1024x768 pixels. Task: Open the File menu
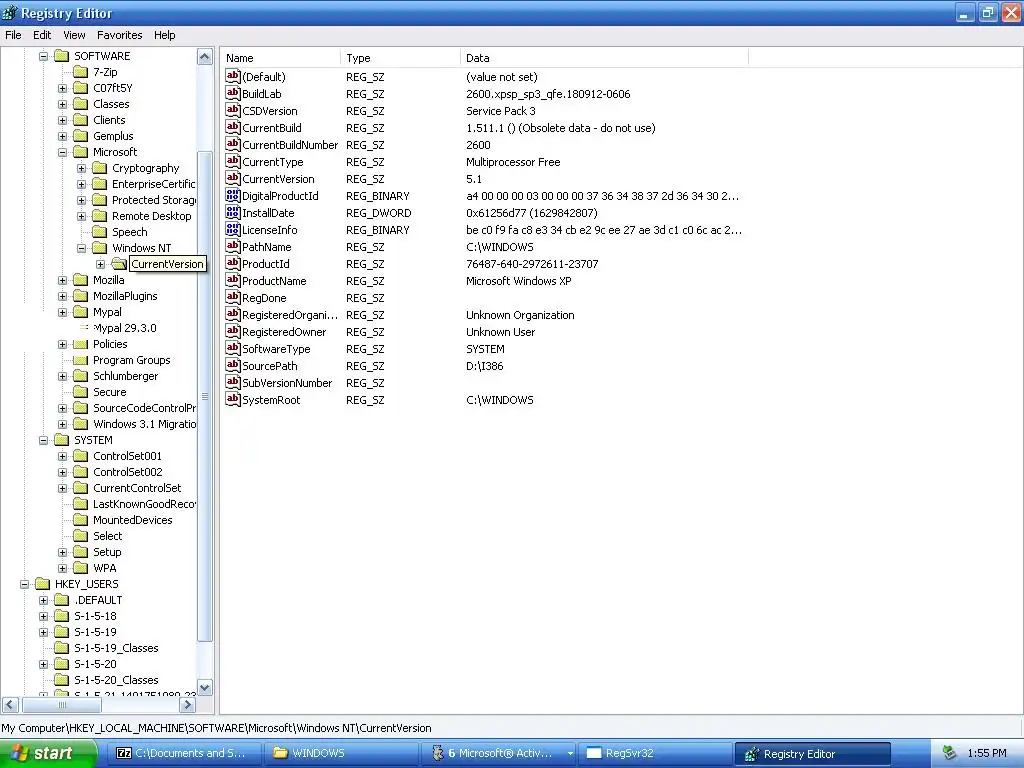[x=13, y=35]
